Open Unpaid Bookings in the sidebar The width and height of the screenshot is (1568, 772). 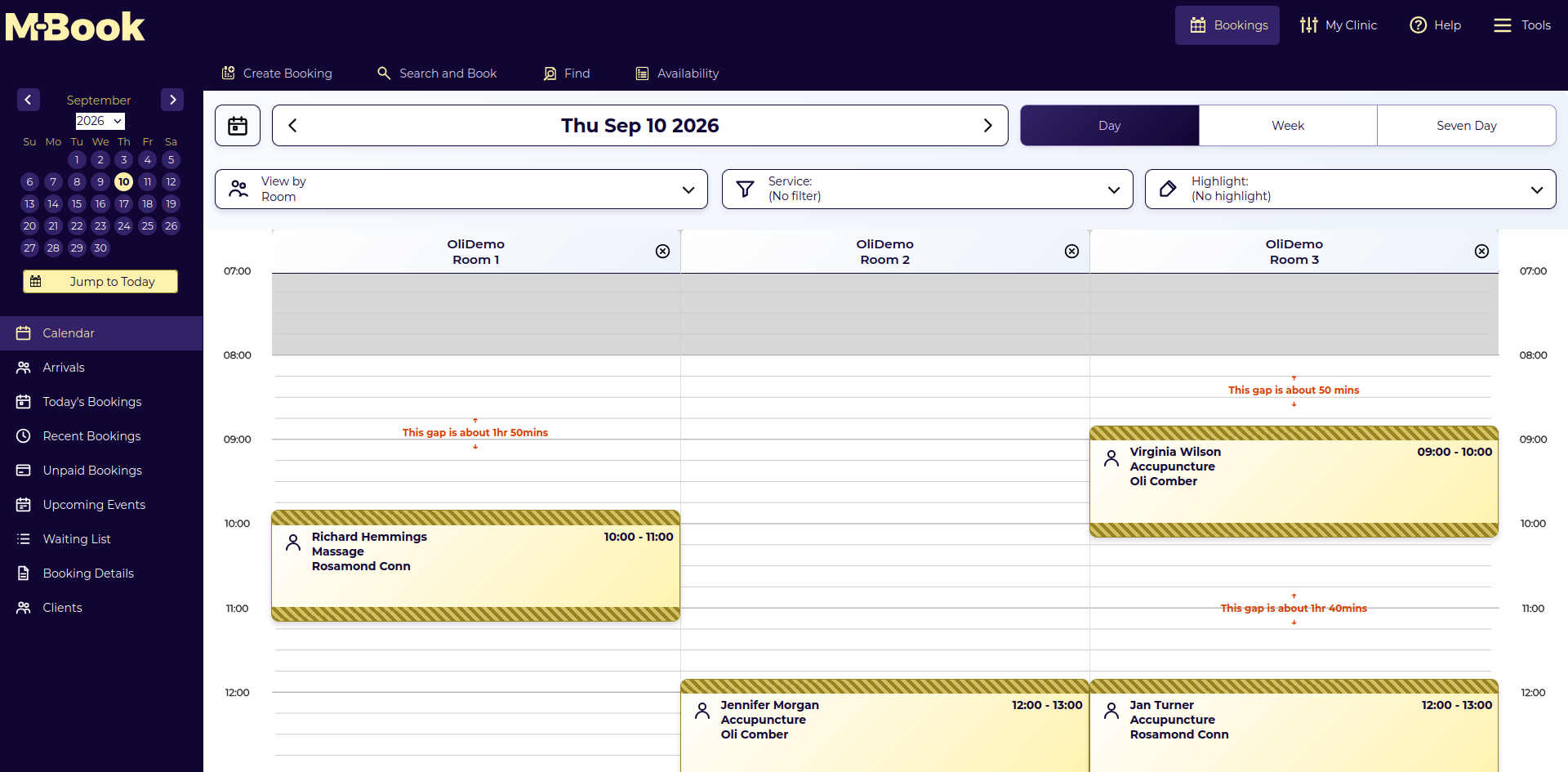coord(101,471)
